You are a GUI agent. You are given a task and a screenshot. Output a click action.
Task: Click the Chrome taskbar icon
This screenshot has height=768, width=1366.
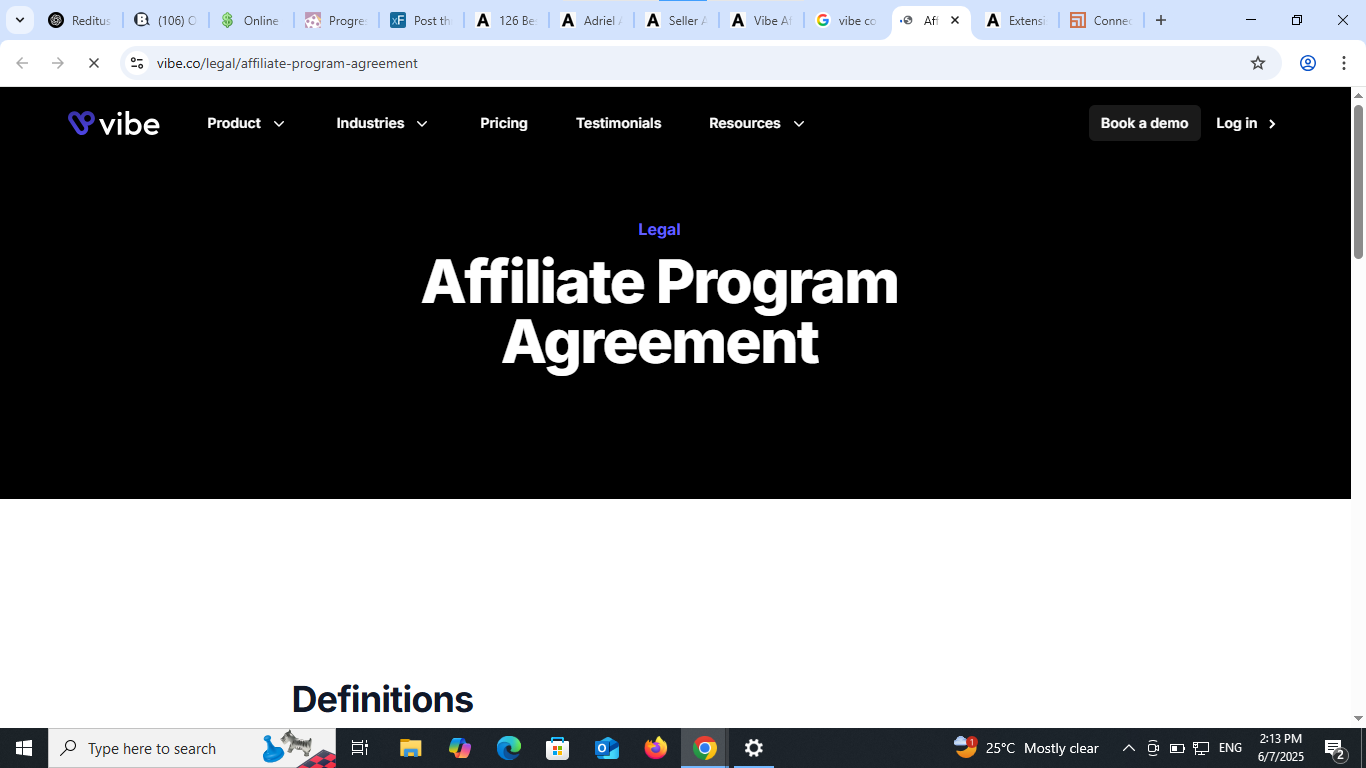[705, 748]
